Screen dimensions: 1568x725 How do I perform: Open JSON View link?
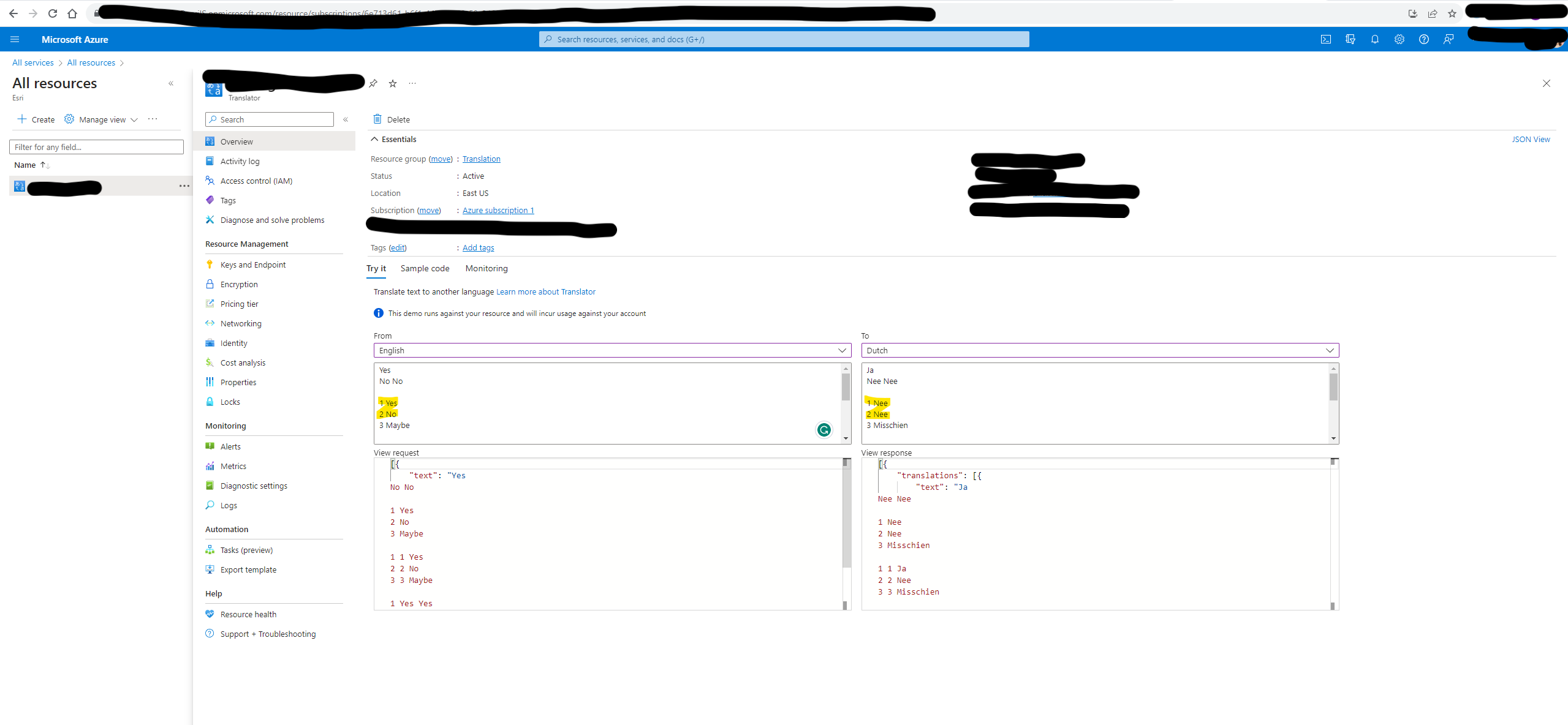[1531, 139]
